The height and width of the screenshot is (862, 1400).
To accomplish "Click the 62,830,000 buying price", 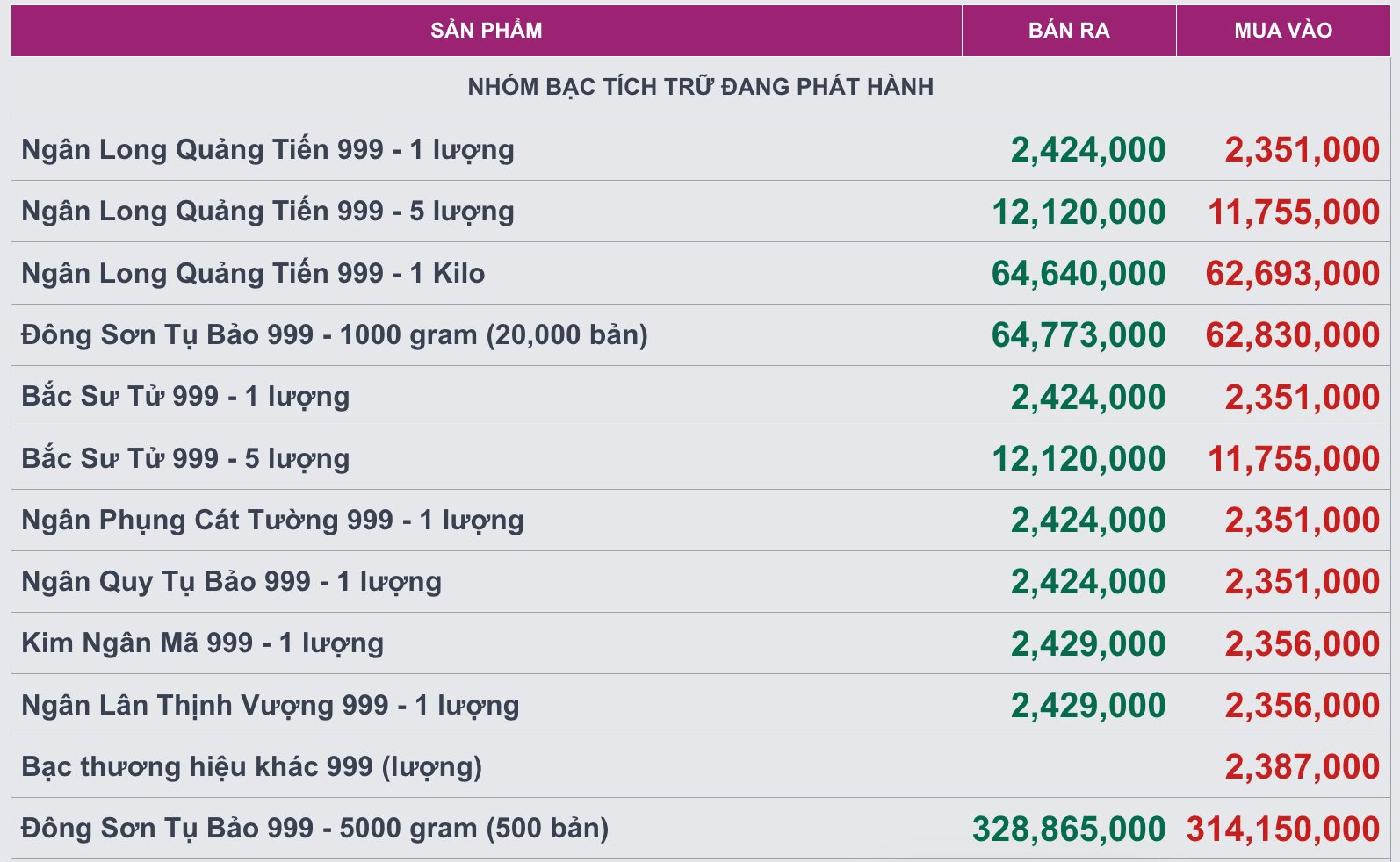I will pyautogui.click(x=1293, y=335).
